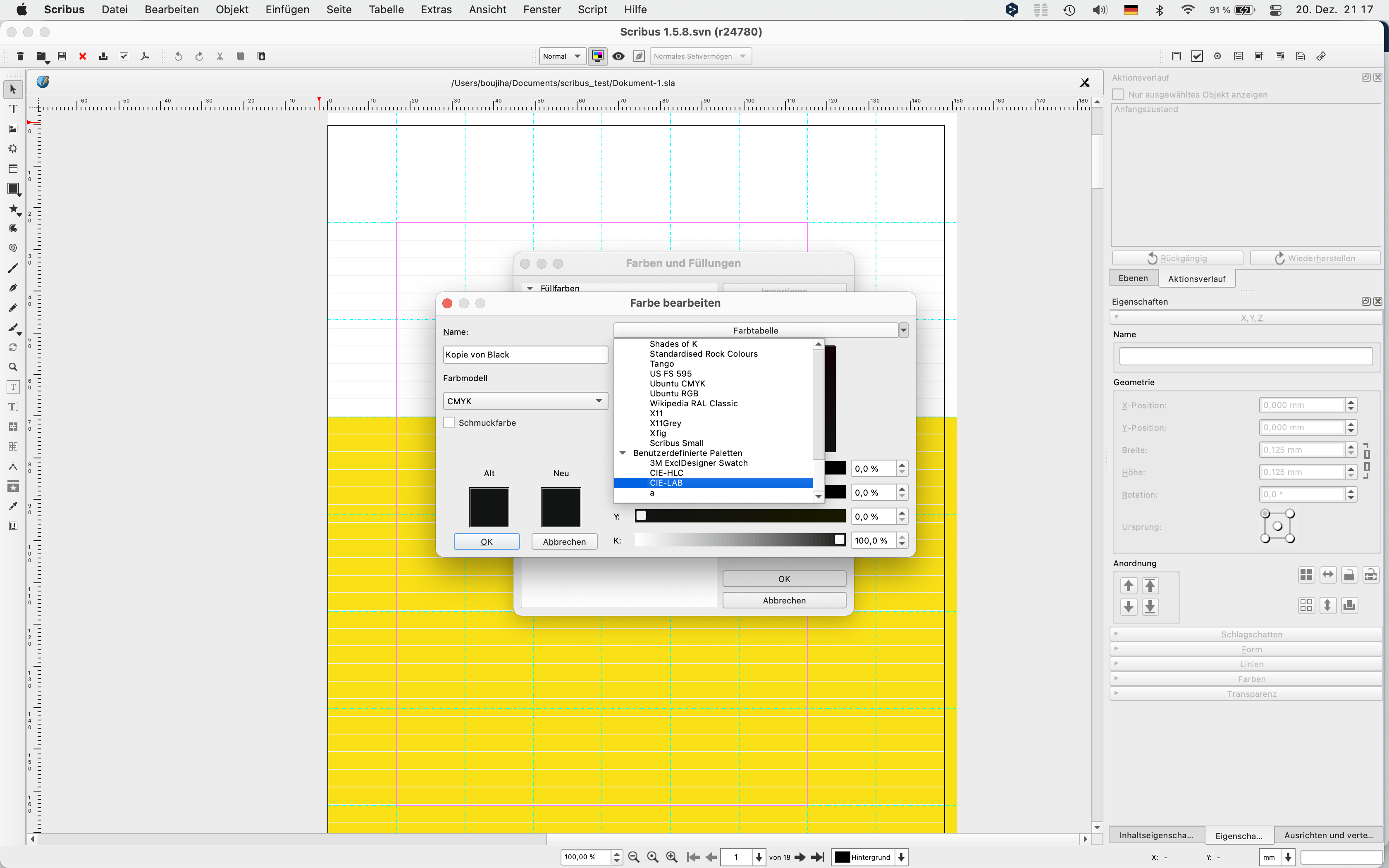Select CIE-HLC palette in list
Viewport: 1389px width, 868px height.
point(666,473)
